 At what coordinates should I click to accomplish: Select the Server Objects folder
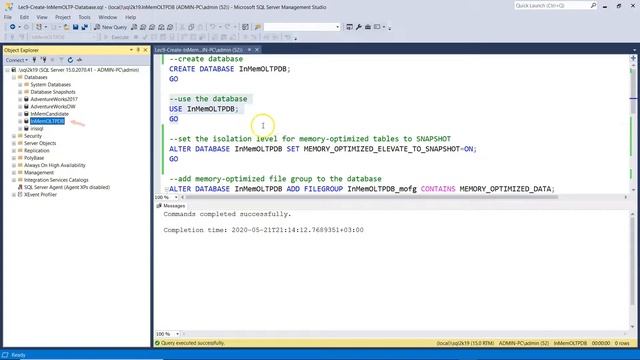[40, 143]
